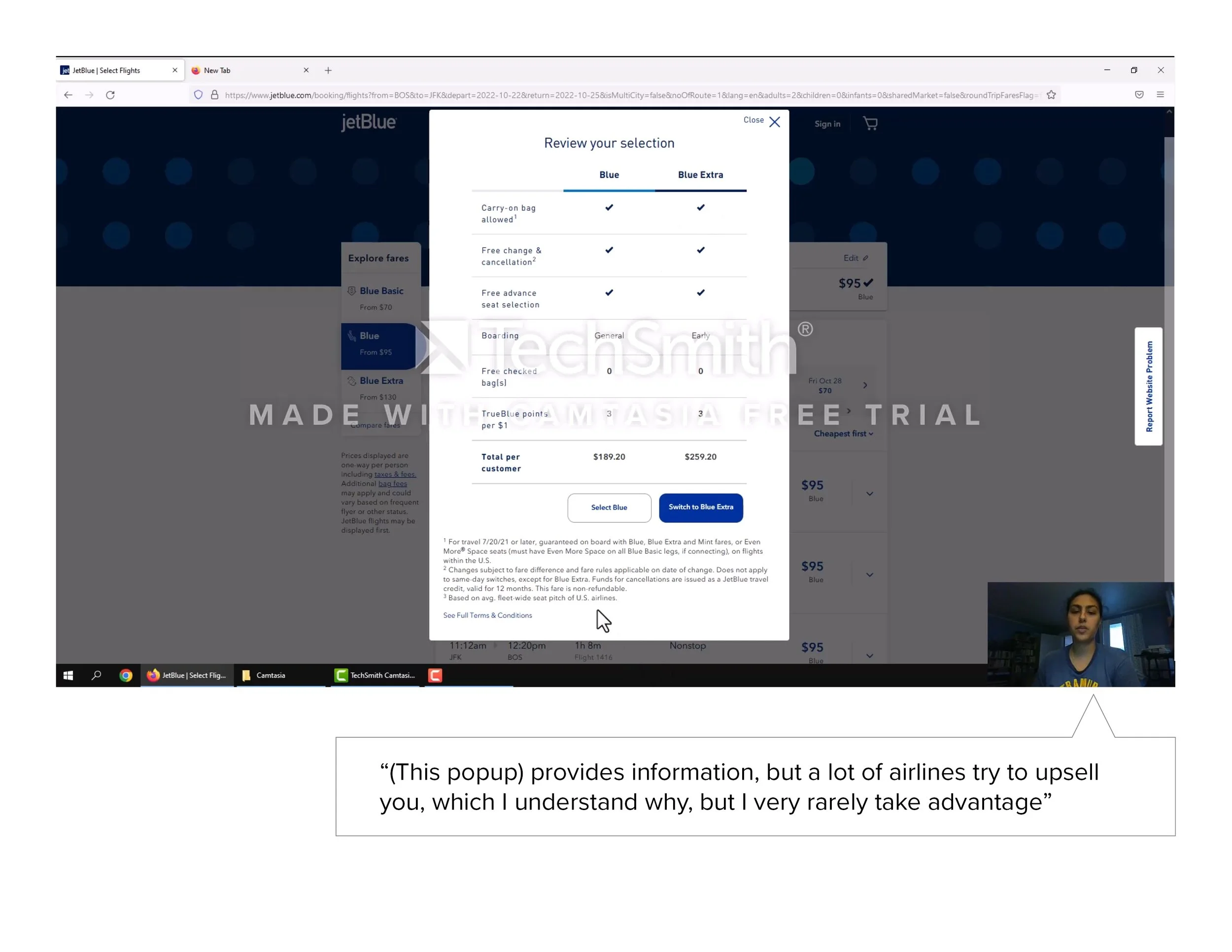Go back with browser back arrow
The image size is (1232, 952).
tap(68, 95)
